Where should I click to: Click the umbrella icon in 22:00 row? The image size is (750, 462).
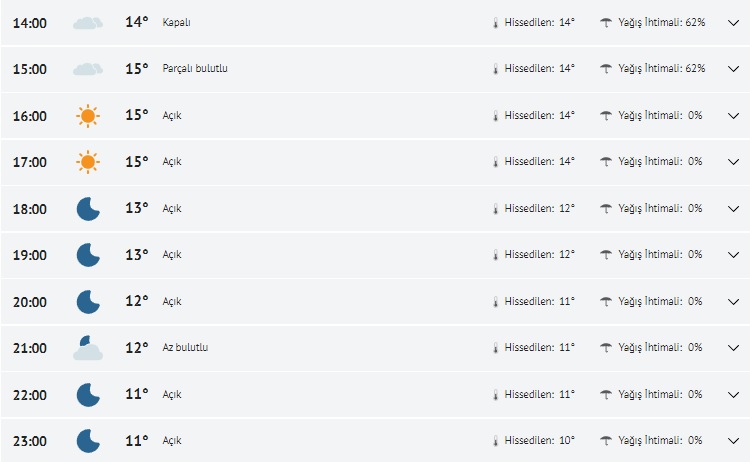(606, 395)
